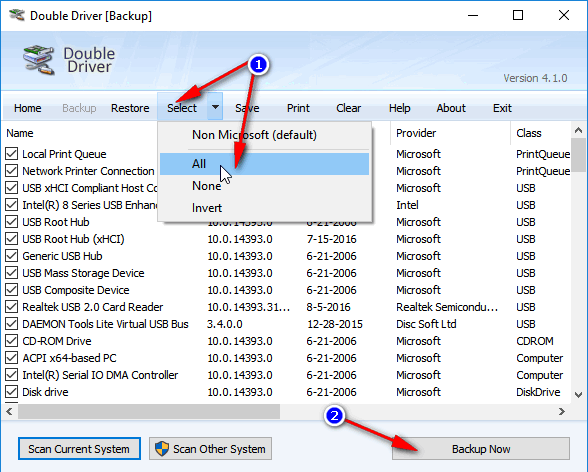Click the horizontal scrollbar left arrow
Viewport: 588px width, 472px height.
click(9, 411)
